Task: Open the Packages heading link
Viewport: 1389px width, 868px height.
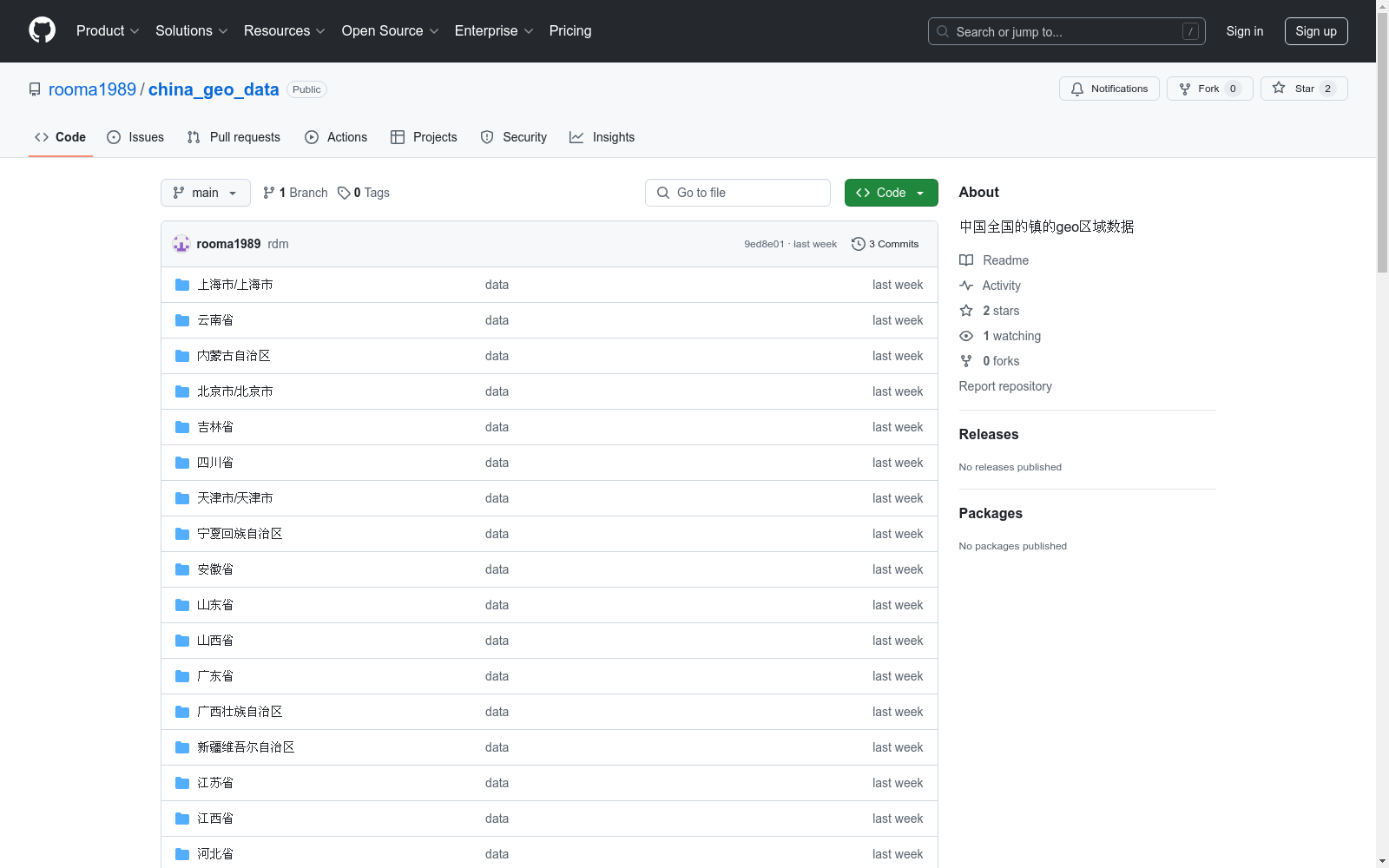Action: 991,513
